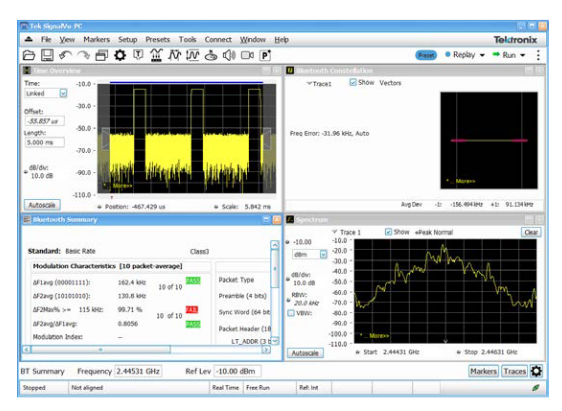The image size is (562, 411).
Task: Click the Clear button in Spectrum
Action: pyautogui.click(x=531, y=232)
